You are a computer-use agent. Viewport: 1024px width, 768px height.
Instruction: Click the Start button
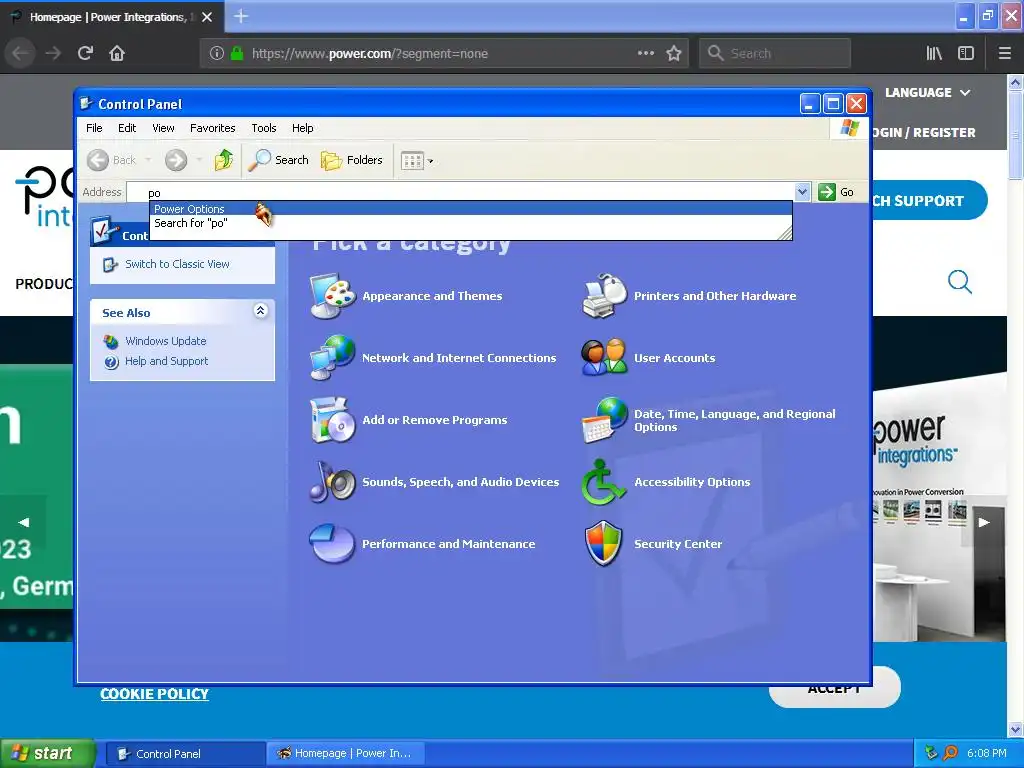(x=48, y=753)
